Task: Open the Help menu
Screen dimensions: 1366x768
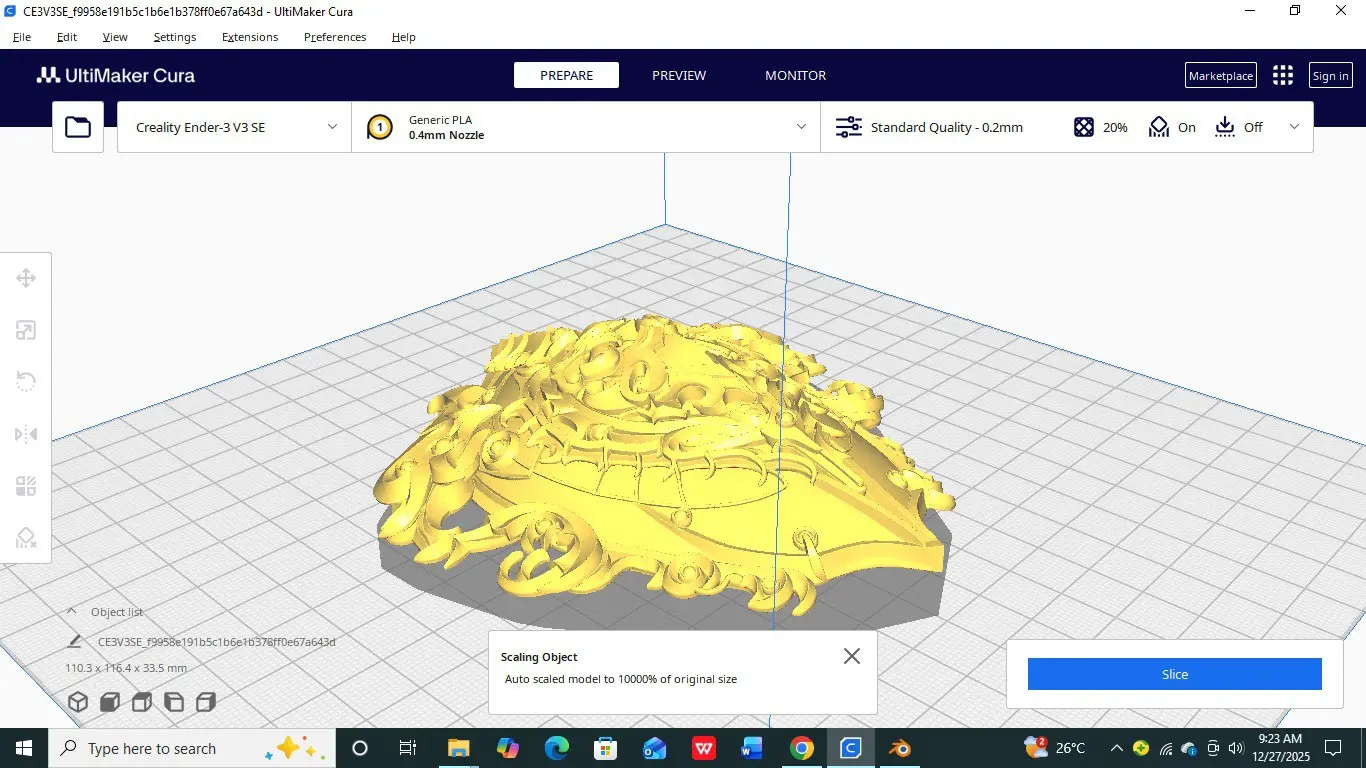Action: click(x=404, y=37)
